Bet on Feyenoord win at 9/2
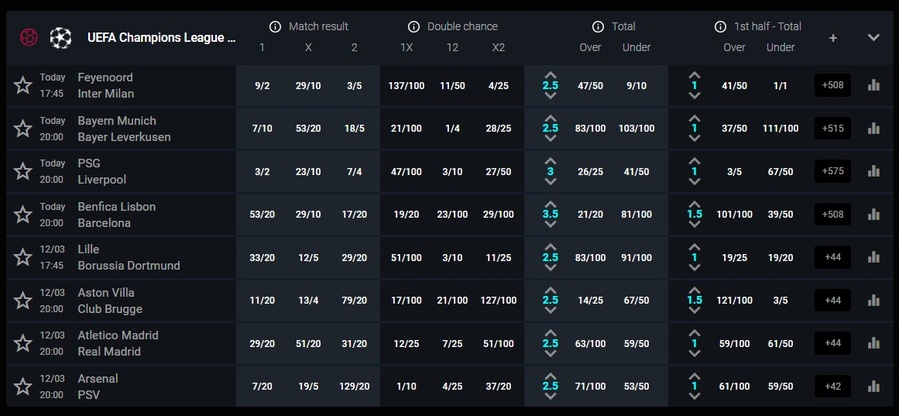This screenshot has width=899, height=416. 262,85
